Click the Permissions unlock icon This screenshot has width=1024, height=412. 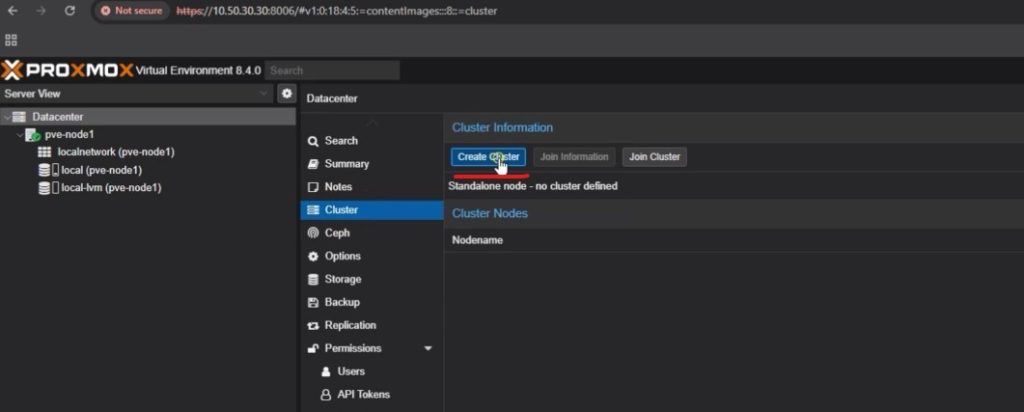[313, 348]
